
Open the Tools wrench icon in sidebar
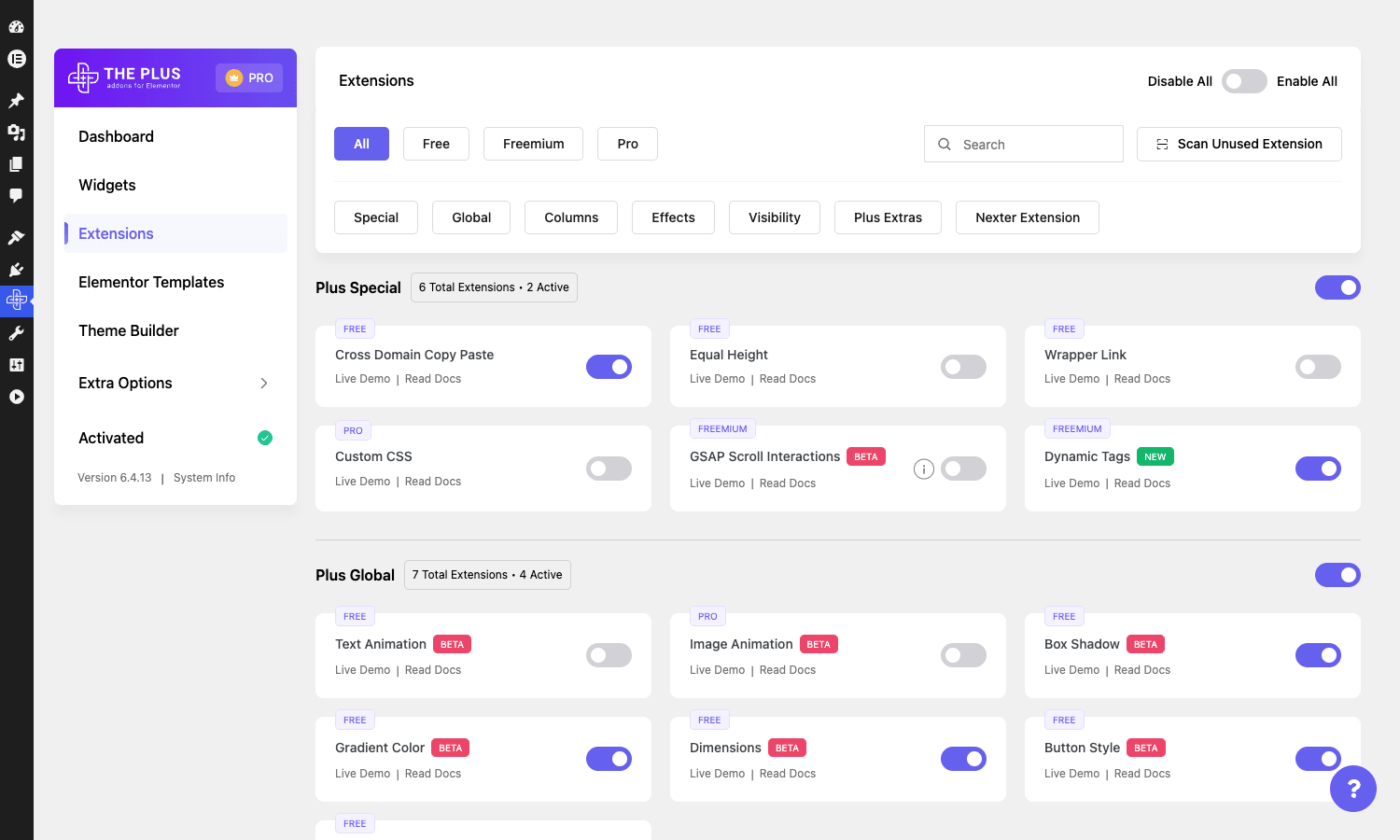pos(16,333)
